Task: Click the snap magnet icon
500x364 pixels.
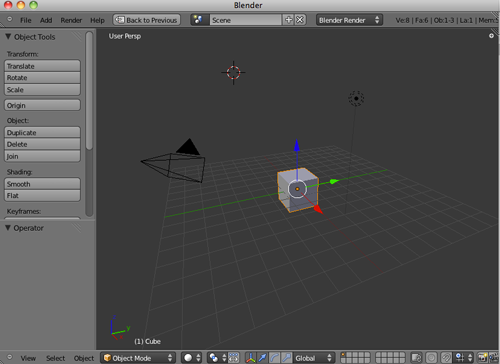Action: coord(446,358)
